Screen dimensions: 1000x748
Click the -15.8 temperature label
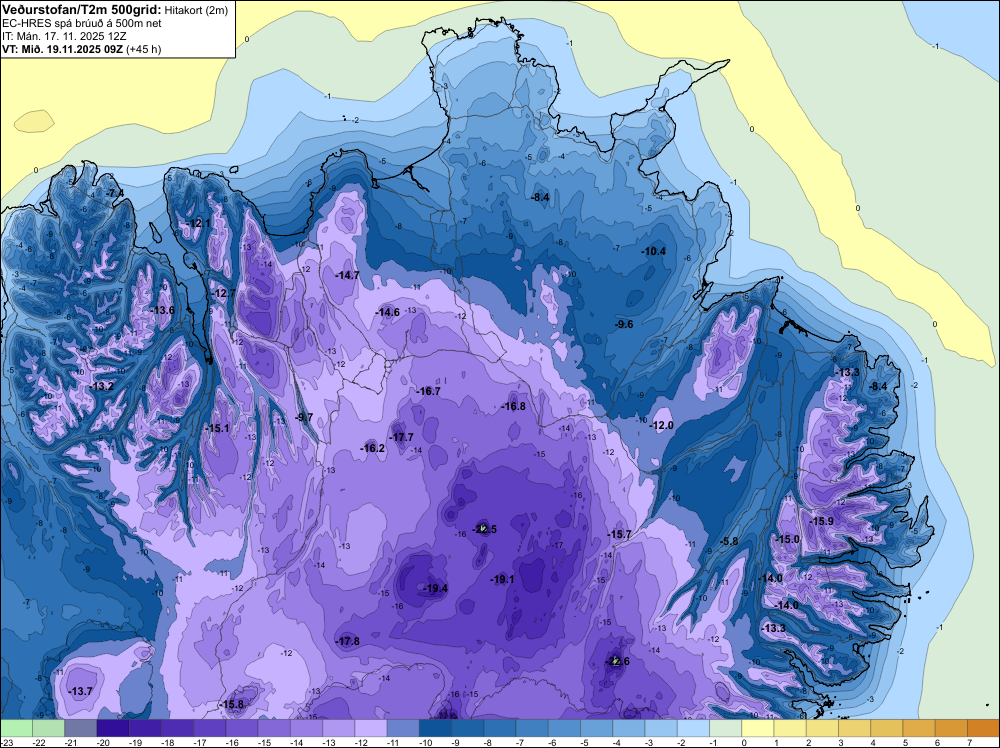[x=232, y=705]
